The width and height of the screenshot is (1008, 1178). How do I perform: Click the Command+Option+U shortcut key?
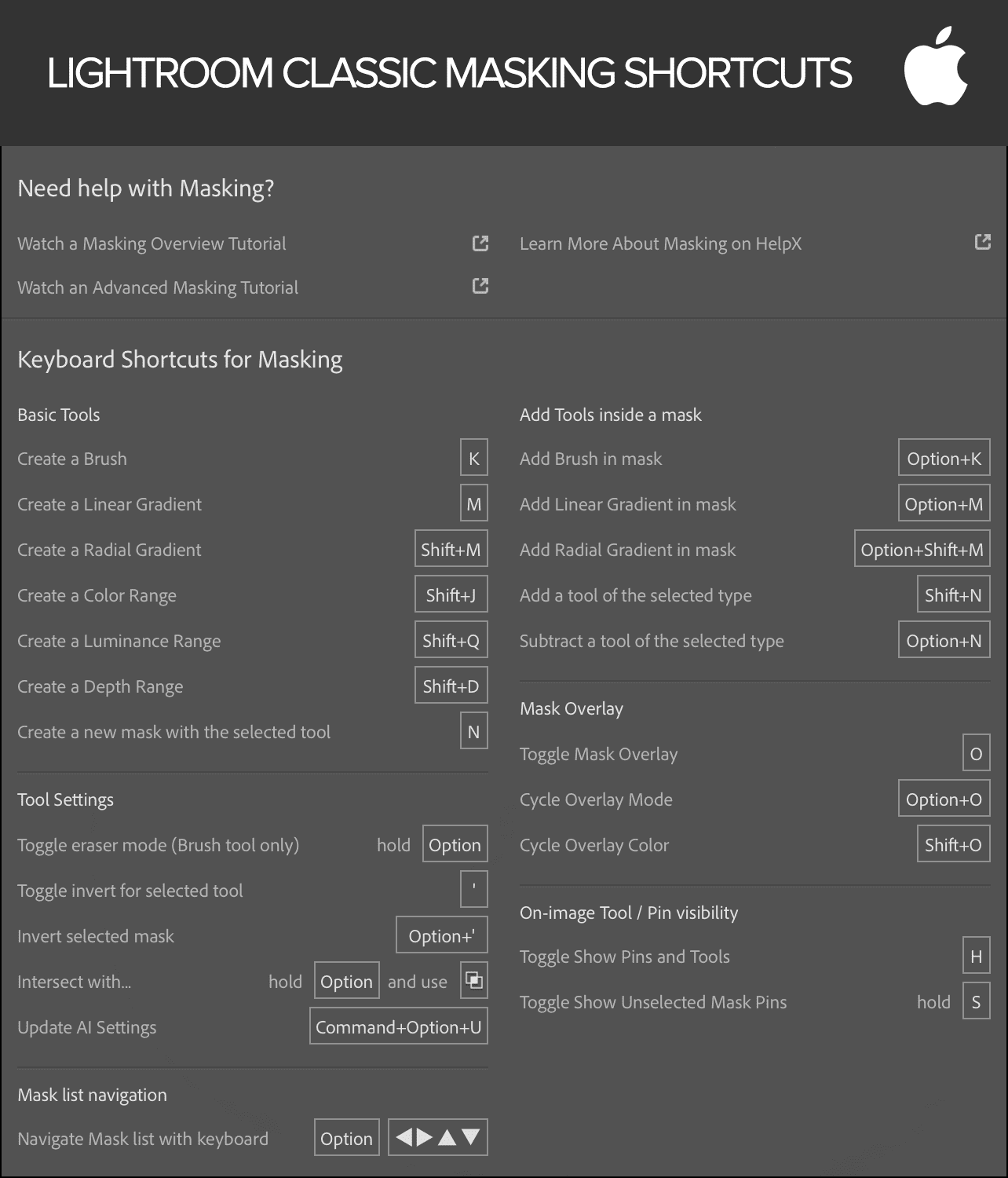click(399, 1026)
